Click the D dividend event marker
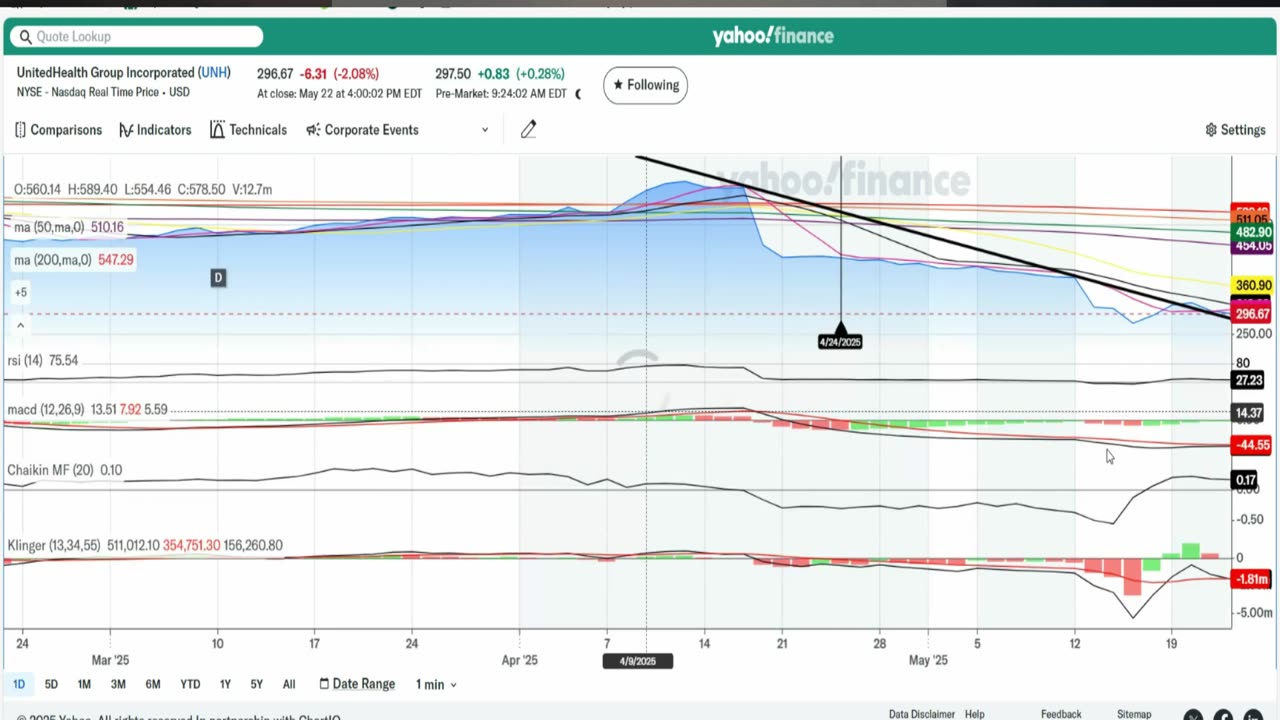1280x720 pixels. click(x=218, y=278)
